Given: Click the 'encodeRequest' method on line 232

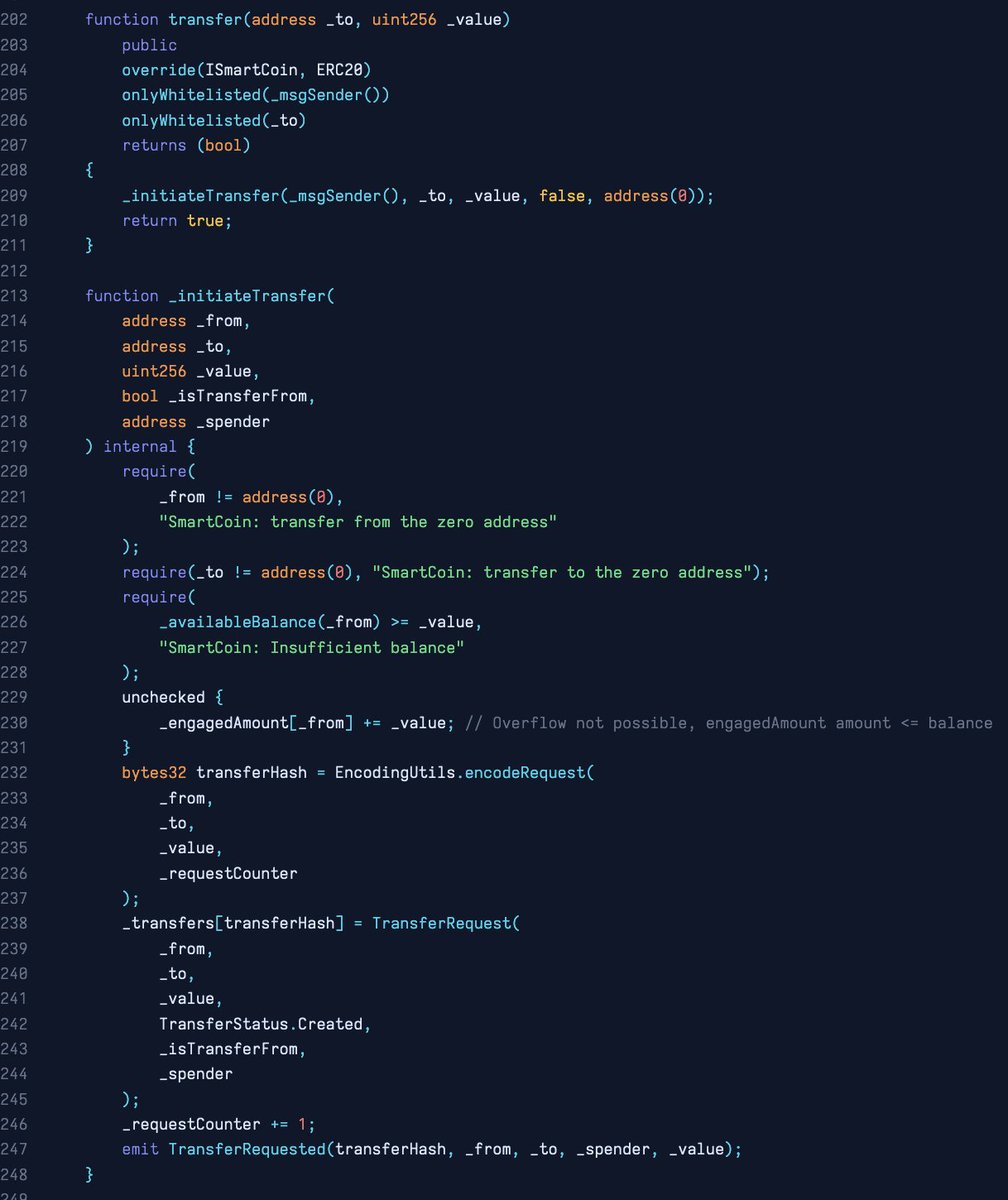Looking at the screenshot, I should coord(524,773).
